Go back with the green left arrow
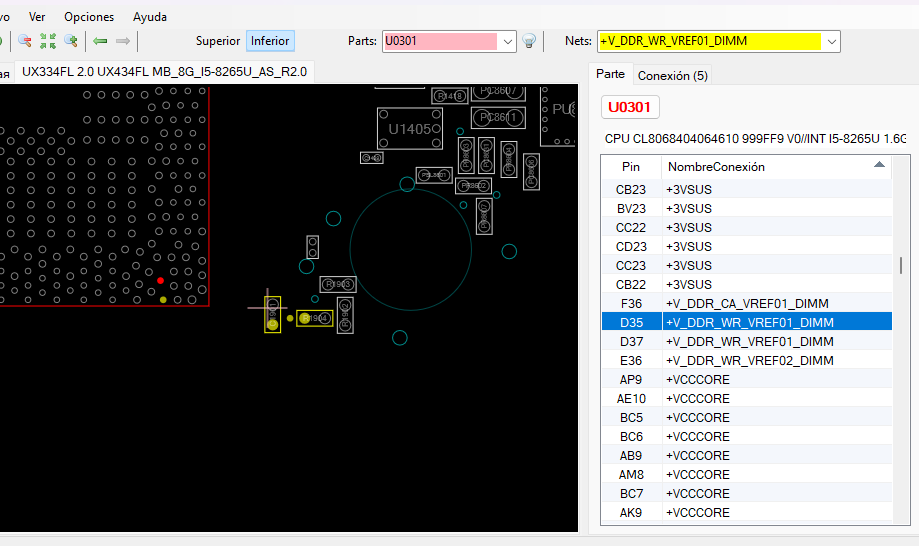 tap(100, 41)
